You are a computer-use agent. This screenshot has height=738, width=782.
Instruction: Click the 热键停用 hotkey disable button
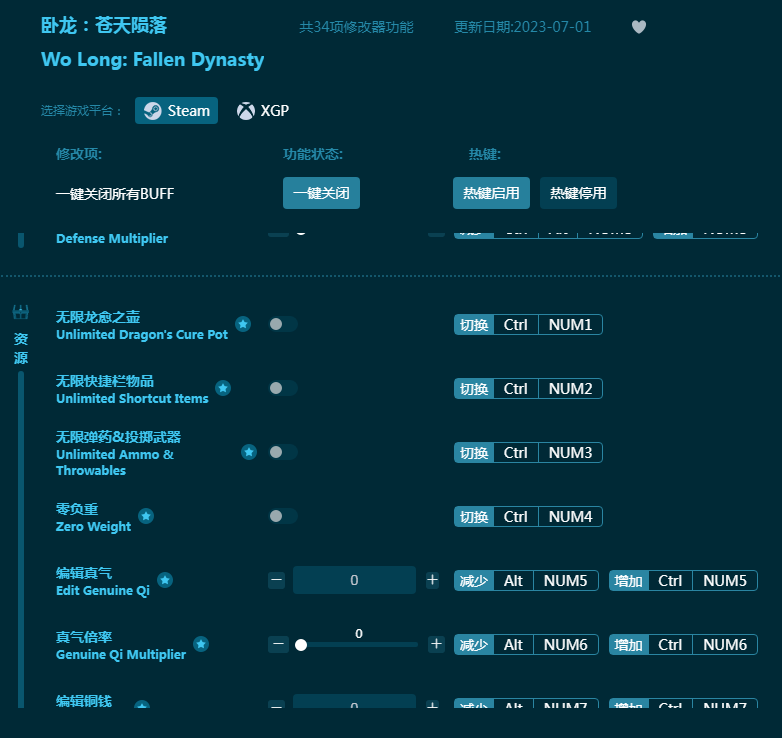pos(579,193)
